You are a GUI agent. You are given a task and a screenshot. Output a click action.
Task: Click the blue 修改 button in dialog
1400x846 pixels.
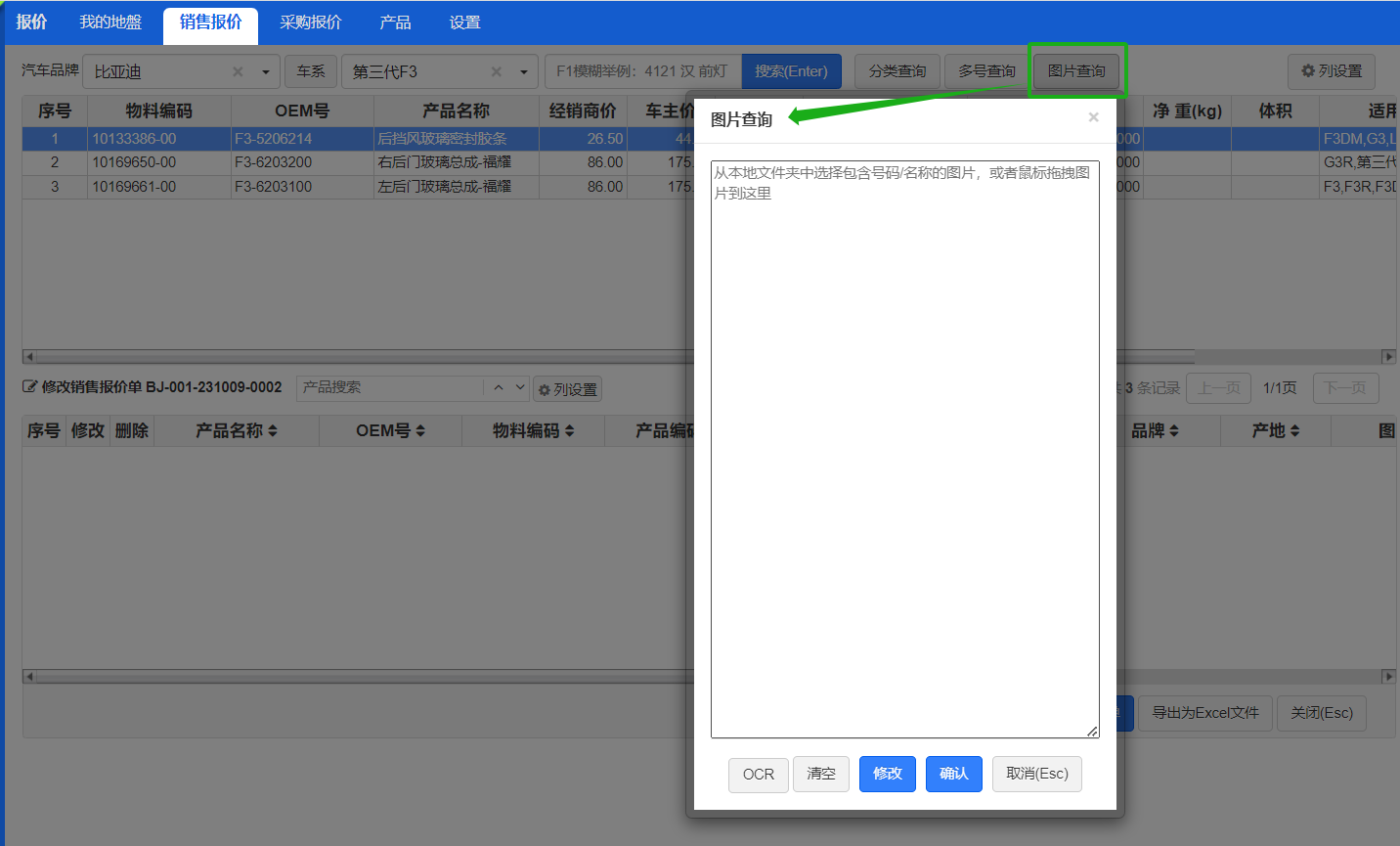tap(888, 774)
